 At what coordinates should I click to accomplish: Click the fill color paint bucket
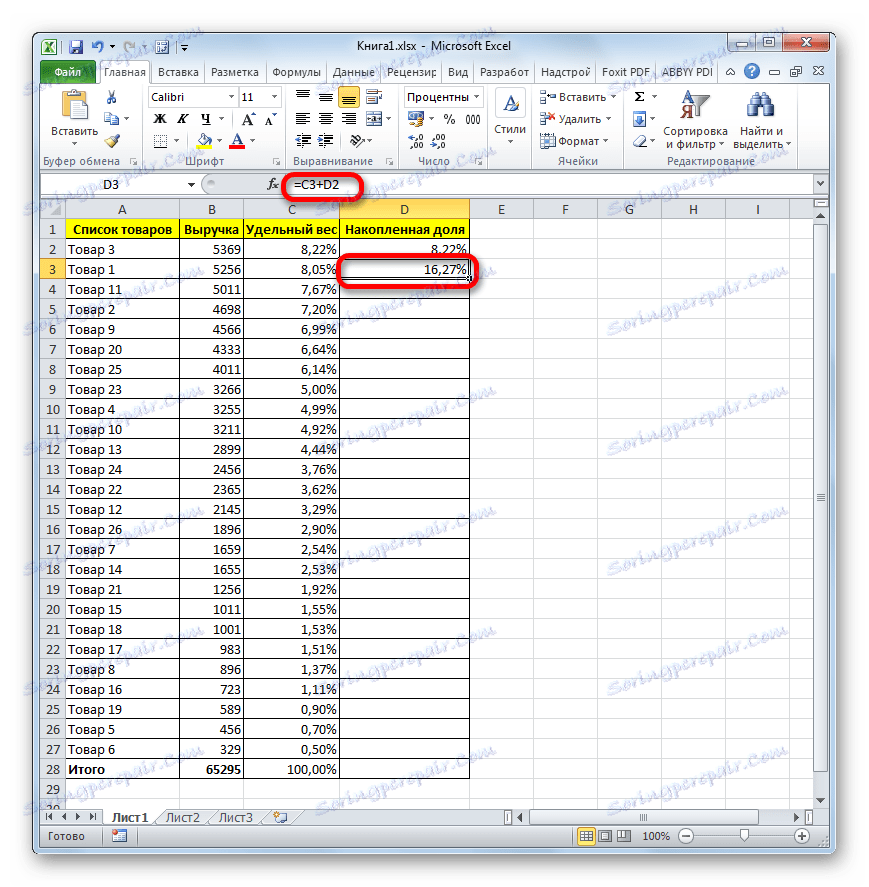[204, 141]
